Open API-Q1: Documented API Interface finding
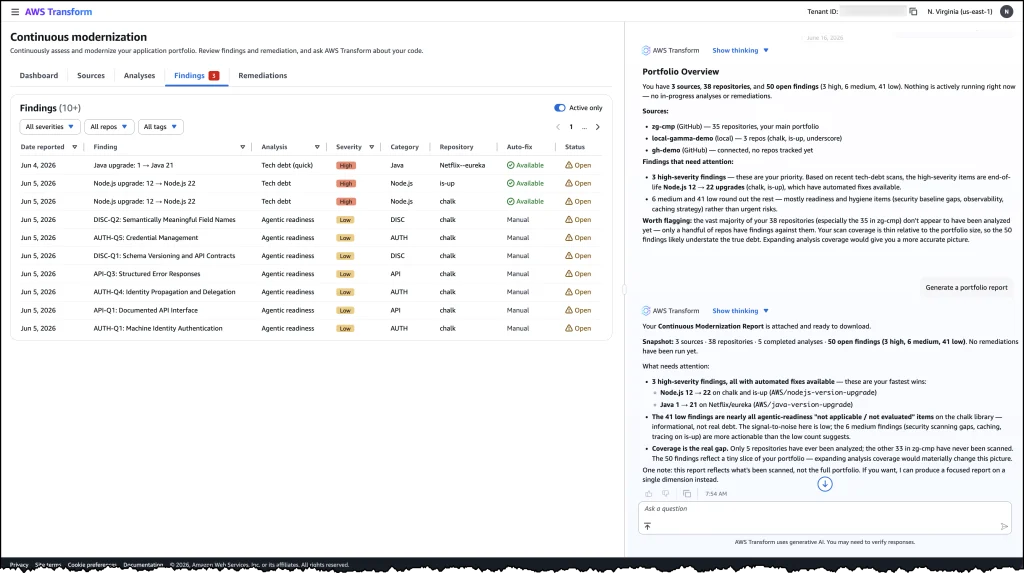The width and height of the screenshot is (1024, 573). pos(146,310)
